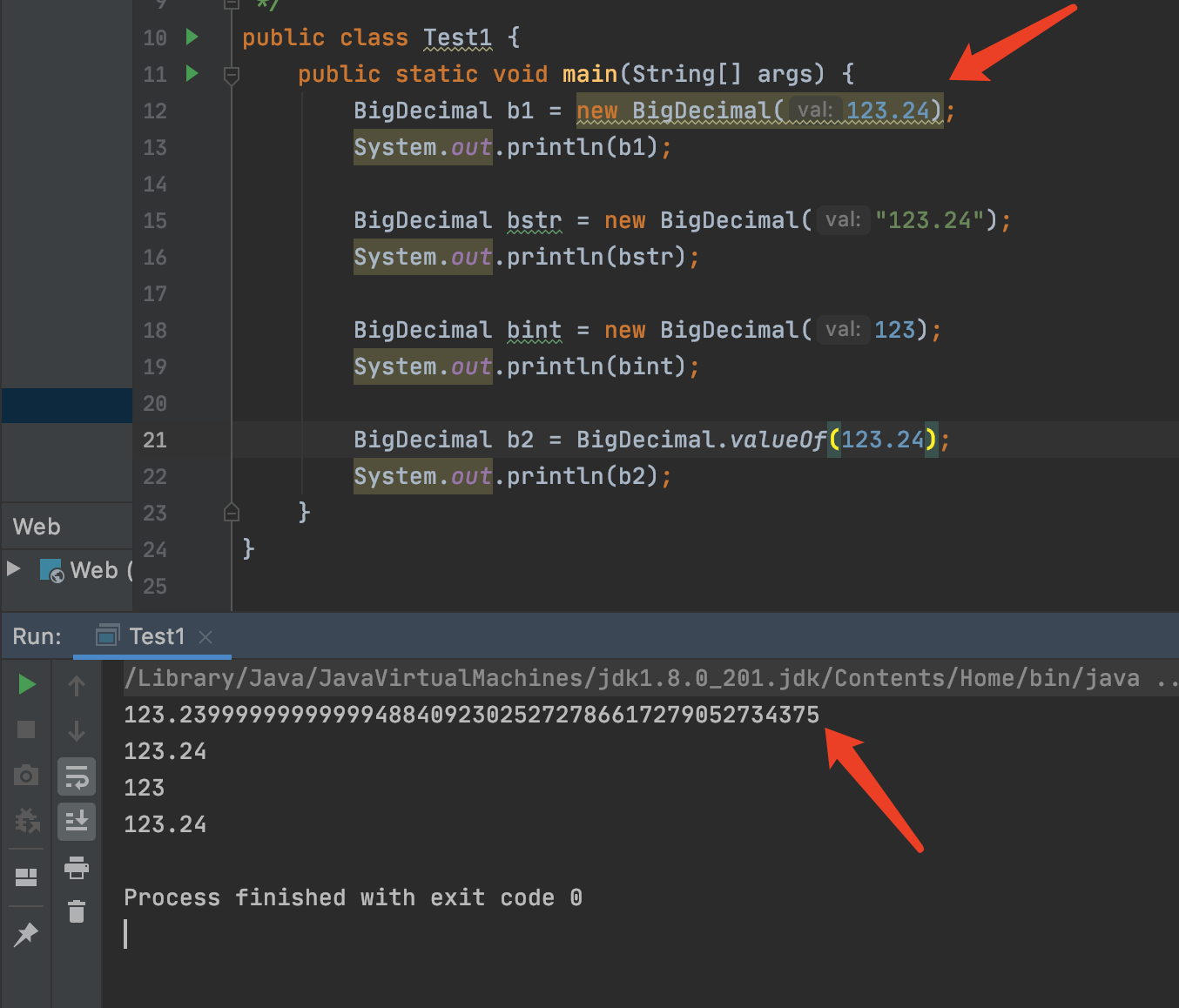The height and width of the screenshot is (1008, 1179).
Task: Toggle scroll to end of console
Action: 77,821
